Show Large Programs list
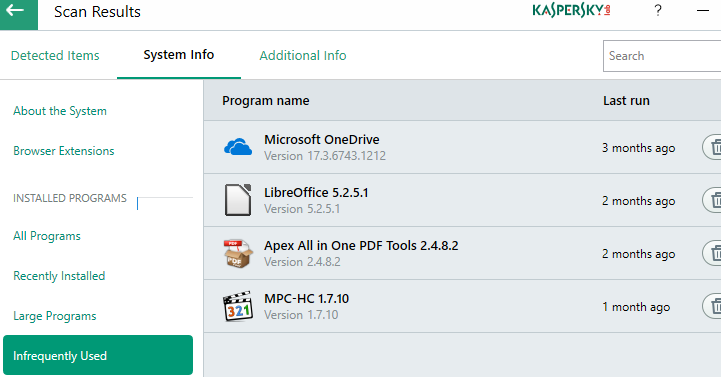Image resolution: width=721 pixels, height=377 pixels. tap(55, 316)
